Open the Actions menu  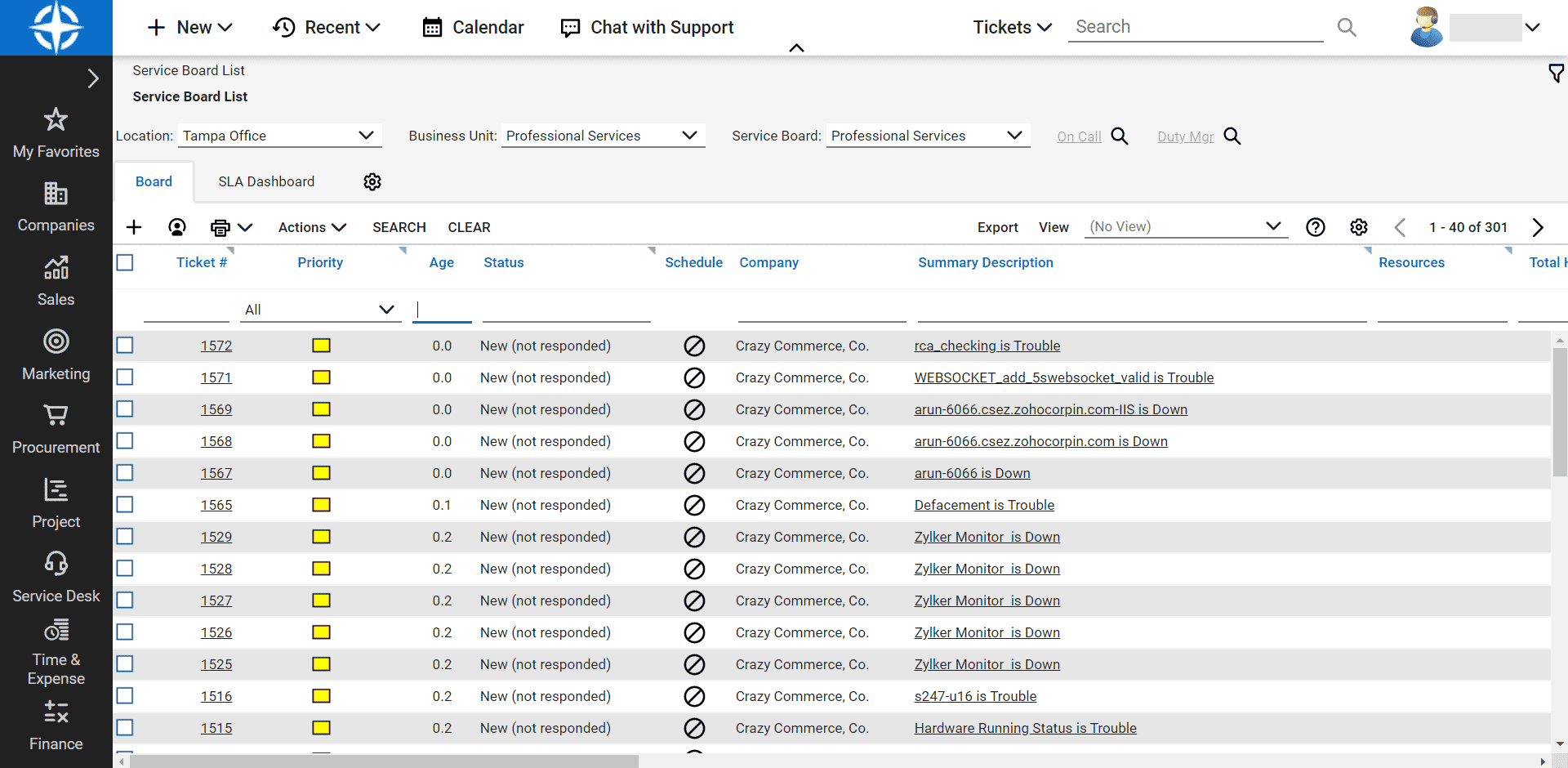click(x=312, y=227)
